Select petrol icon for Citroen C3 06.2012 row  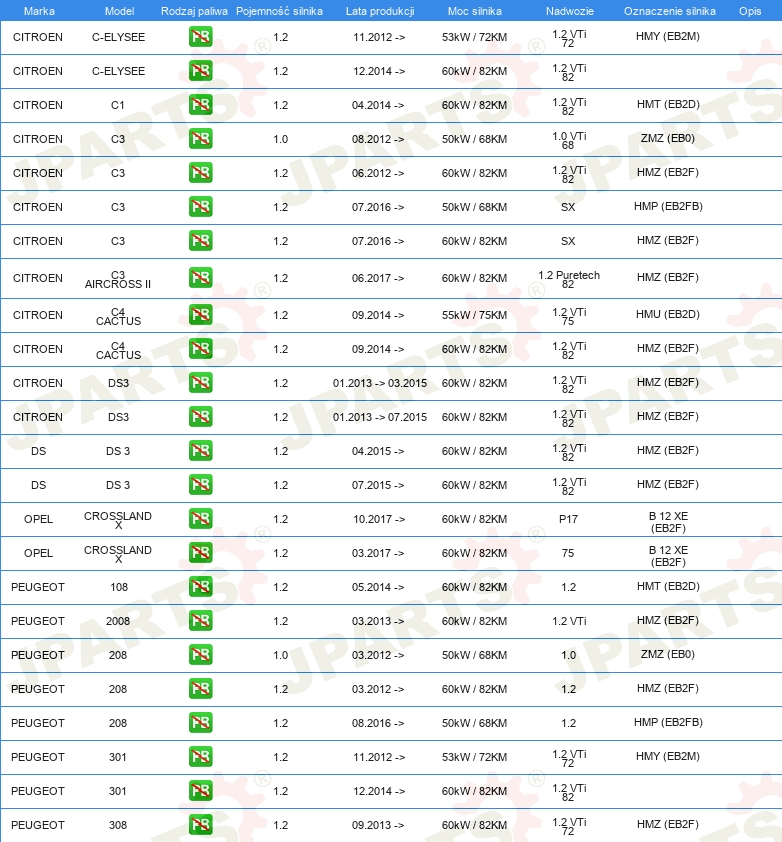point(200,173)
